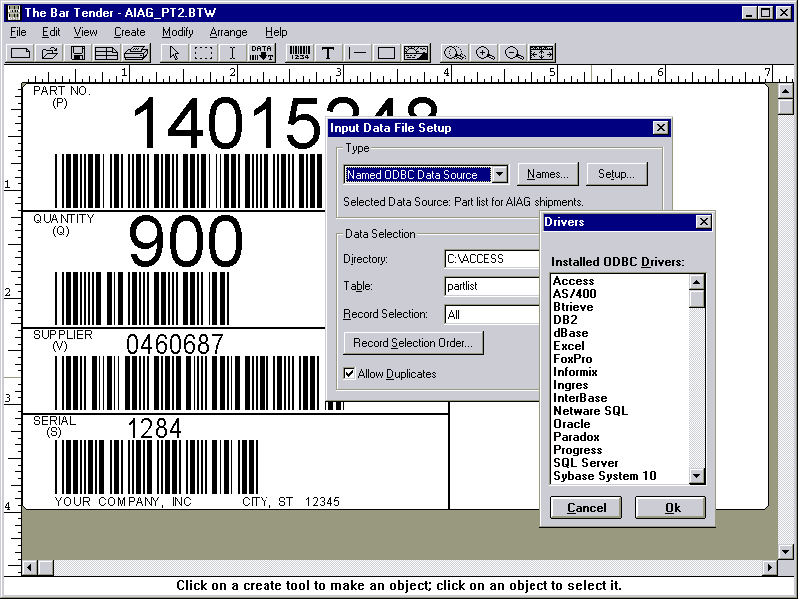Screen dimensions: 798x599
Task: Click the main window scroll up arrow
Action: [785, 92]
